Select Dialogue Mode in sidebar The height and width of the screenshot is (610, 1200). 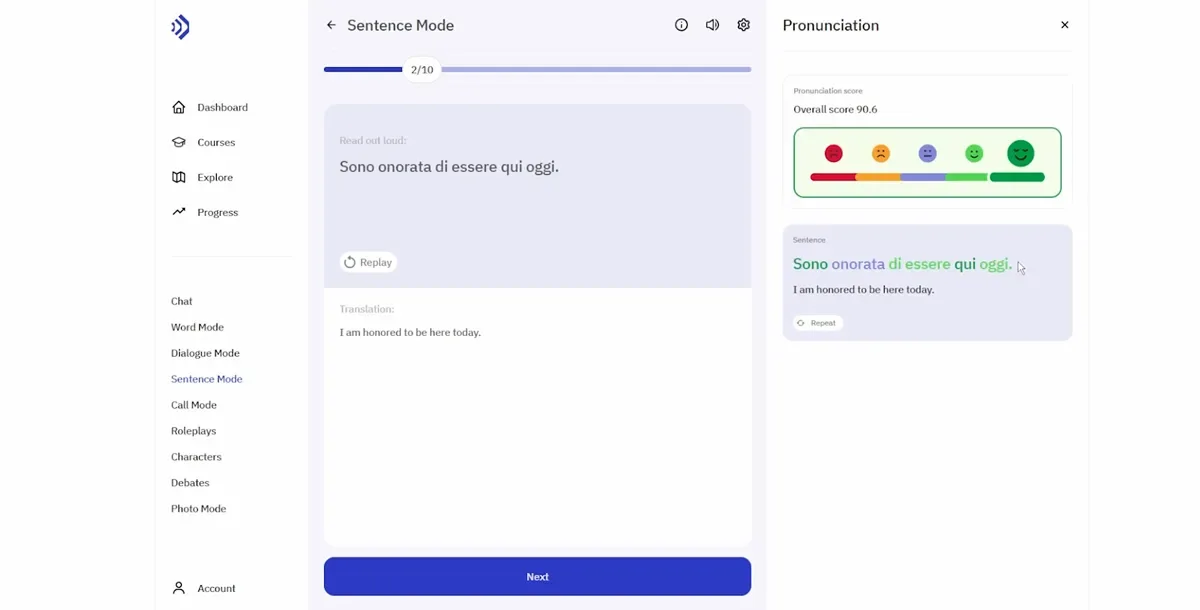pos(205,353)
